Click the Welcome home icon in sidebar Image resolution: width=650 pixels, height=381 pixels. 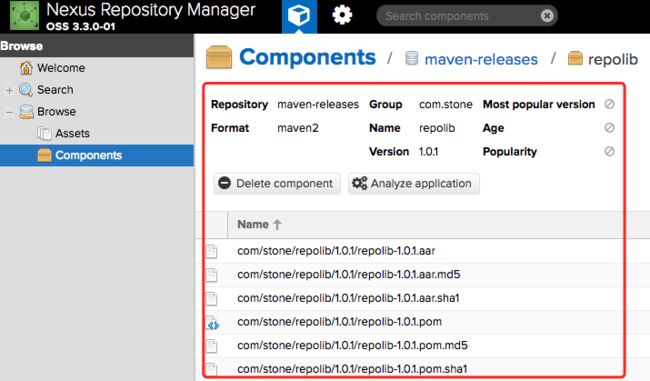pos(26,68)
